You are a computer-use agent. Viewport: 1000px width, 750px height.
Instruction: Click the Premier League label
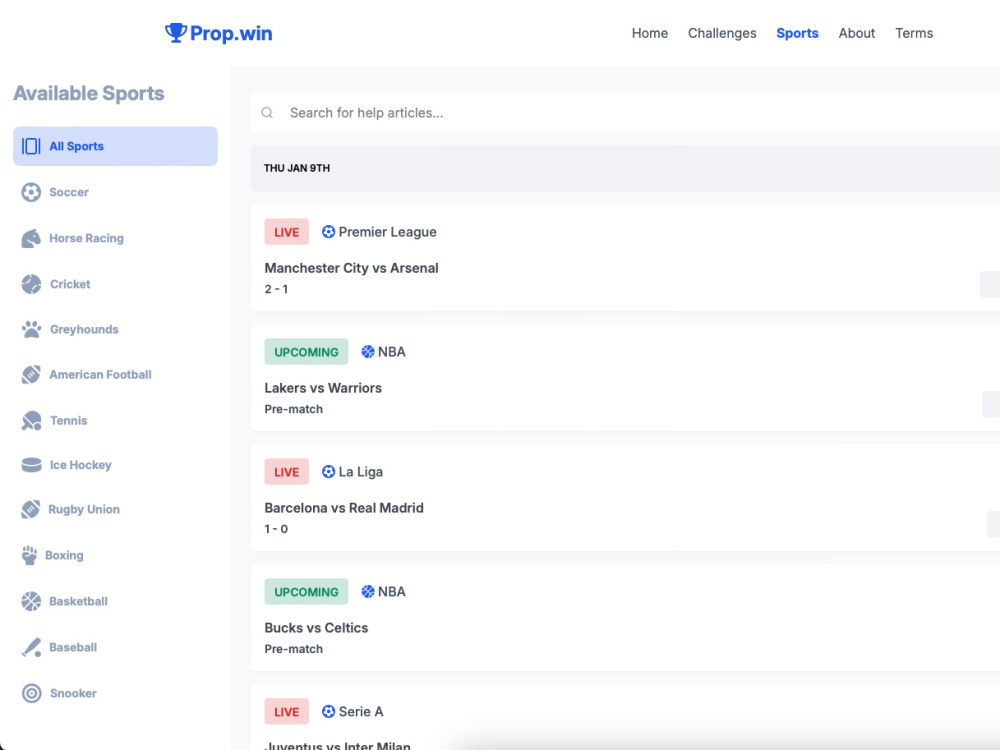coord(388,232)
